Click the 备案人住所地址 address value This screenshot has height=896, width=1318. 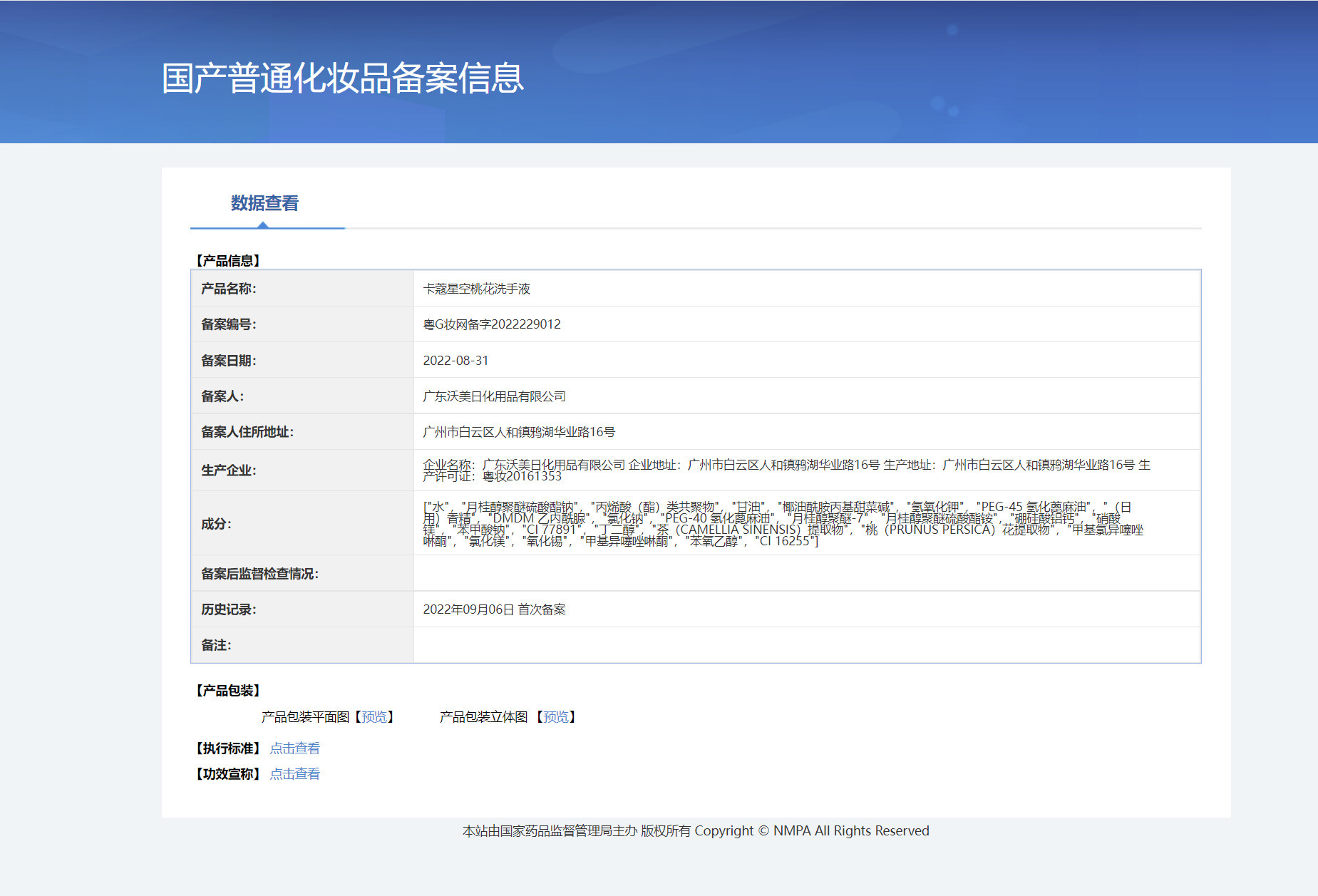519,432
